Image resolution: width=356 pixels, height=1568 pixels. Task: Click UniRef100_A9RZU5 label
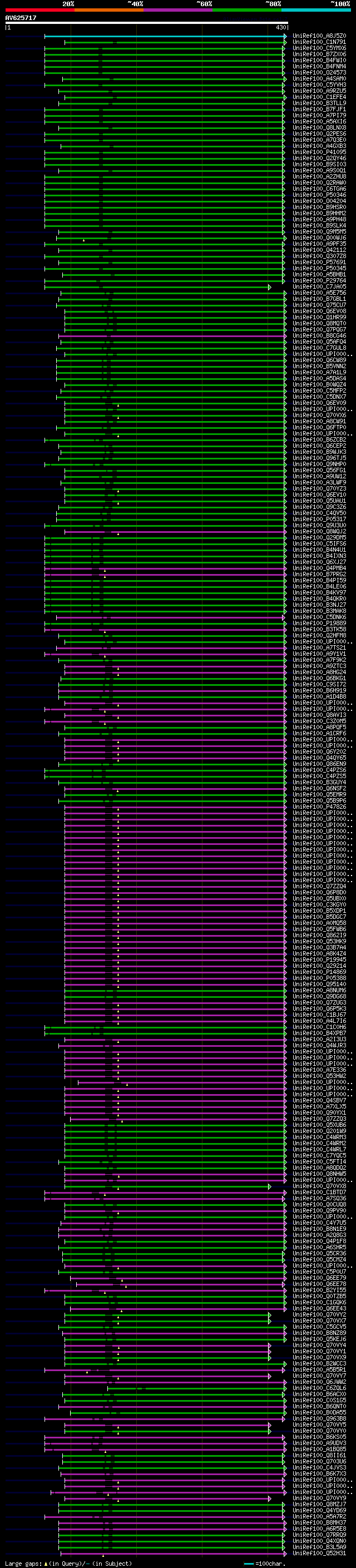(319, 91)
